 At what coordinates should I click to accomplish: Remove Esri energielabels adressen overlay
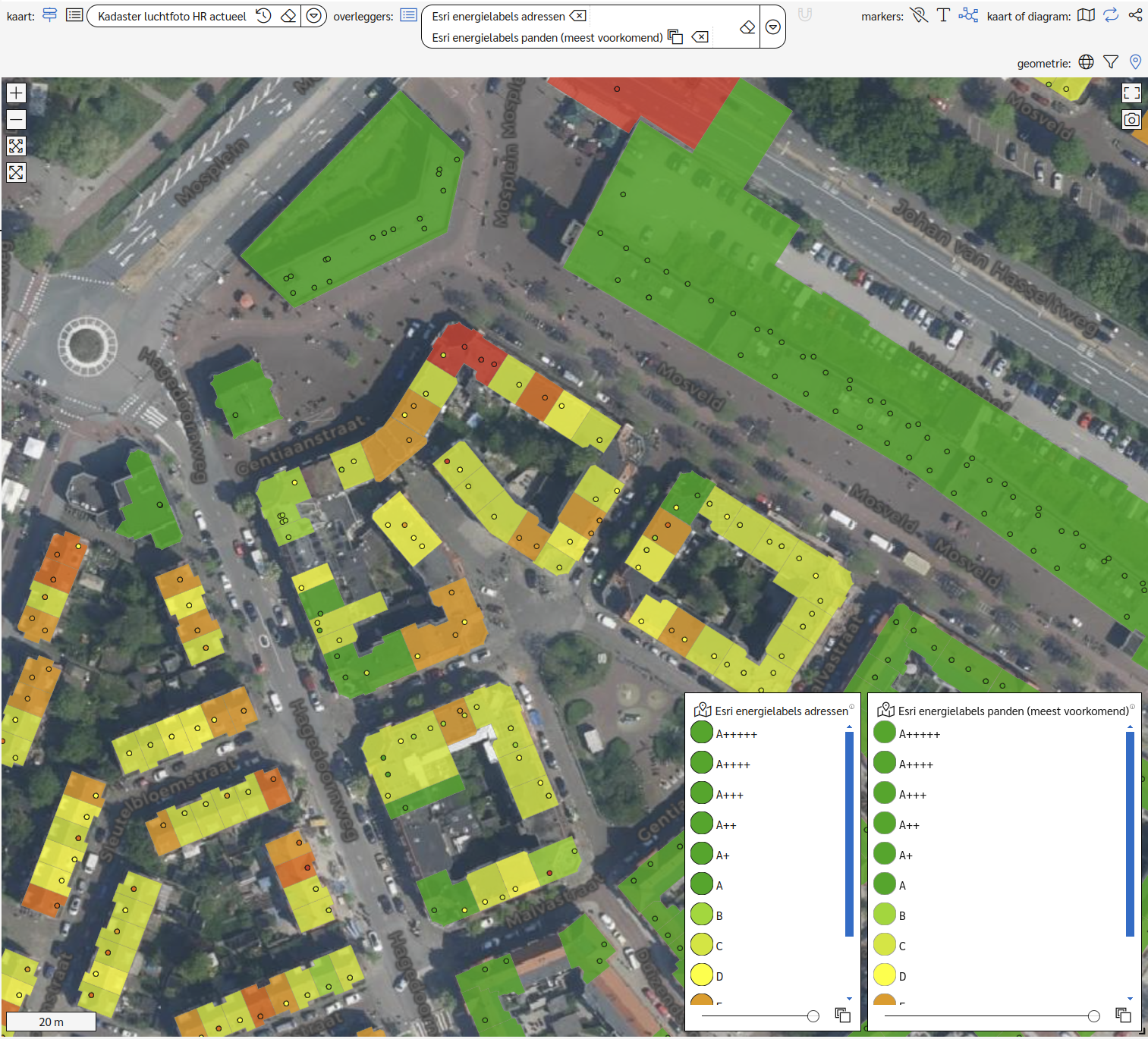(x=578, y=16)
